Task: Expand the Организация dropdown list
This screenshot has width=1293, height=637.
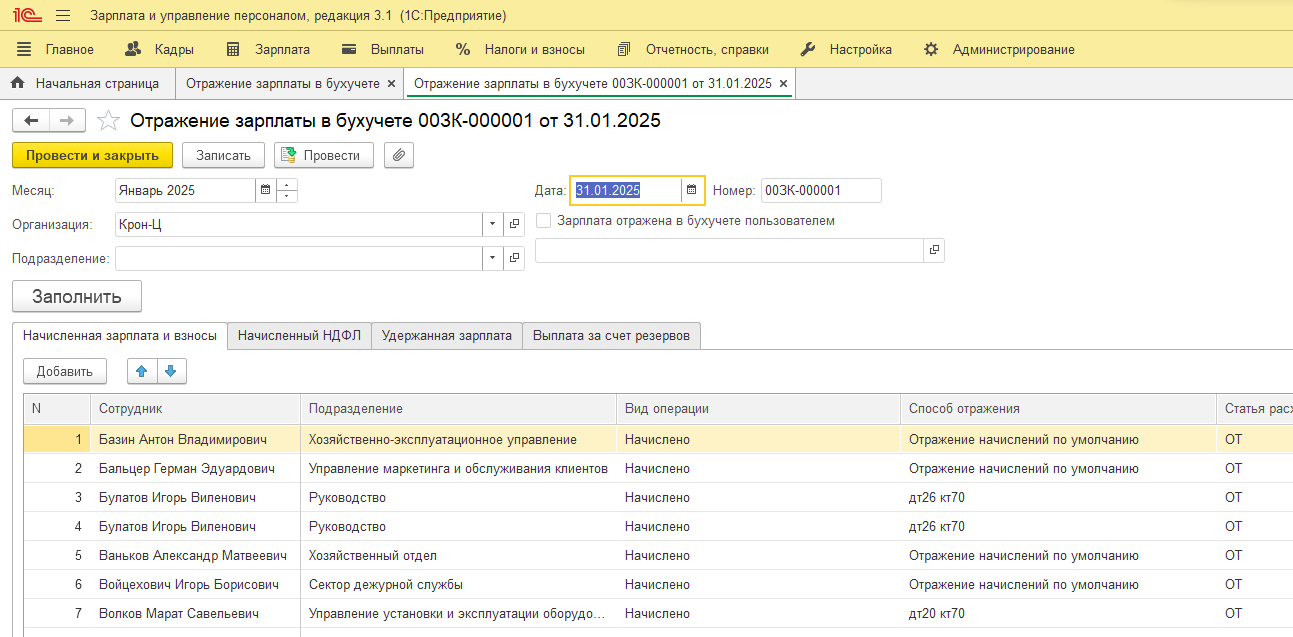Action: click(492, 225)
